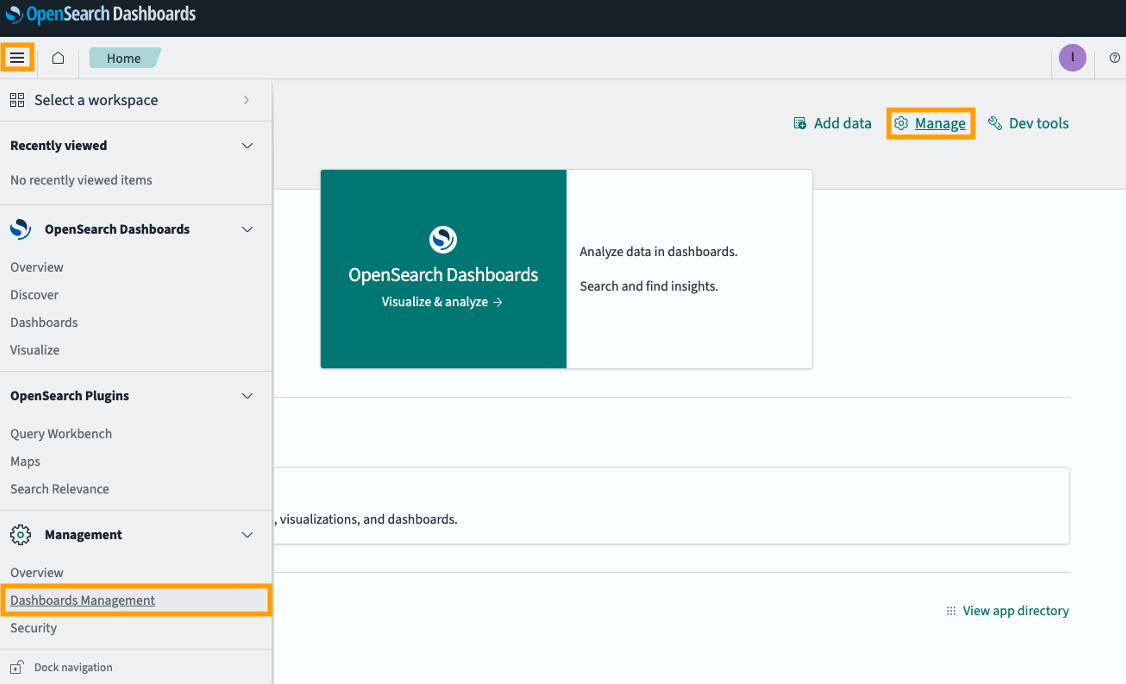Click the Visualize & analyze card

pos(443,269)
